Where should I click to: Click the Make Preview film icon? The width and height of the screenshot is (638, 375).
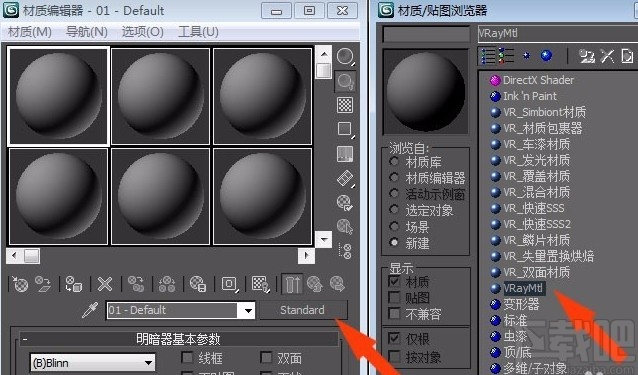click(x=345, y=178)
